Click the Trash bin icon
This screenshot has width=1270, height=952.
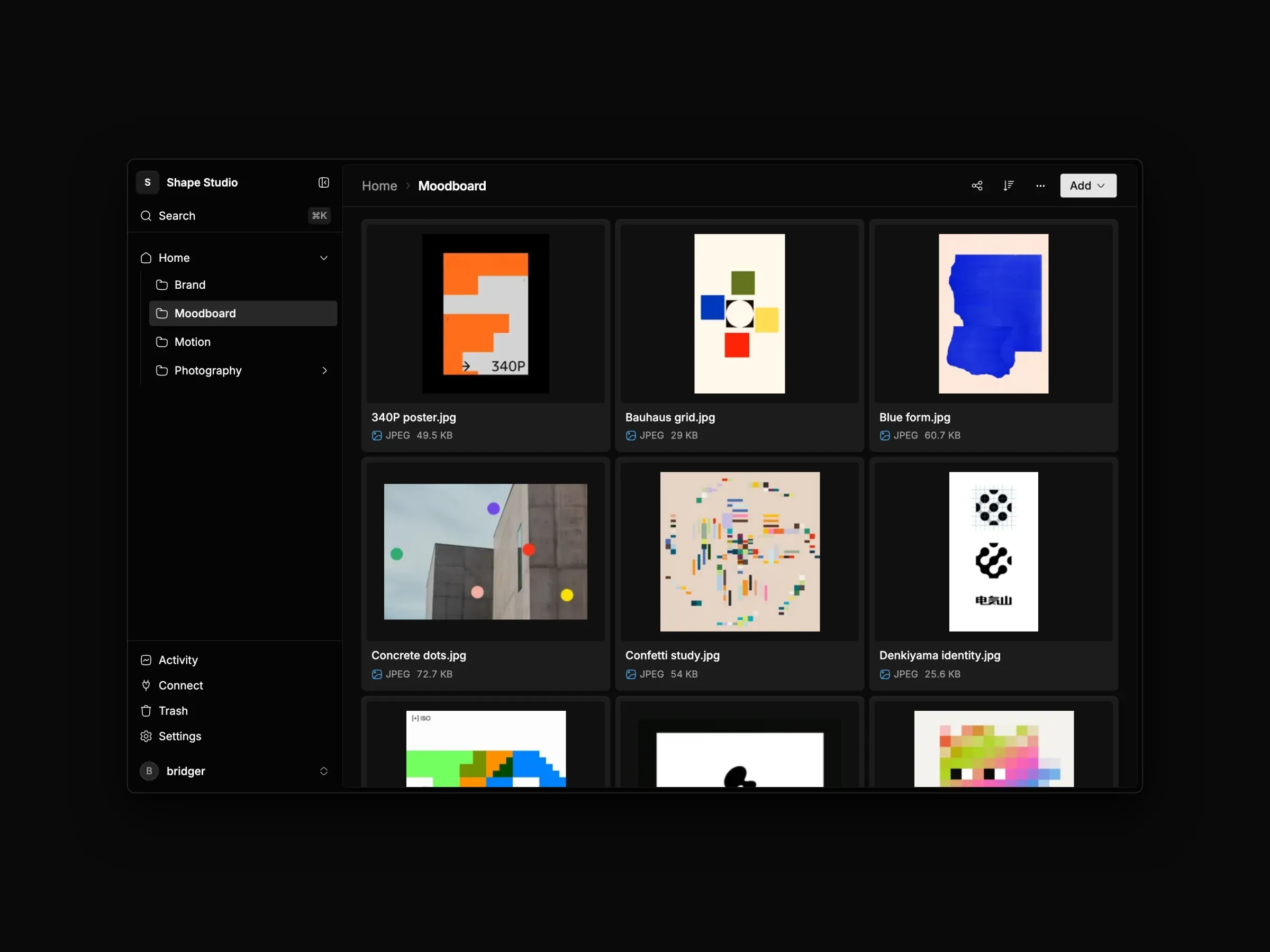(x=146, y=710)
